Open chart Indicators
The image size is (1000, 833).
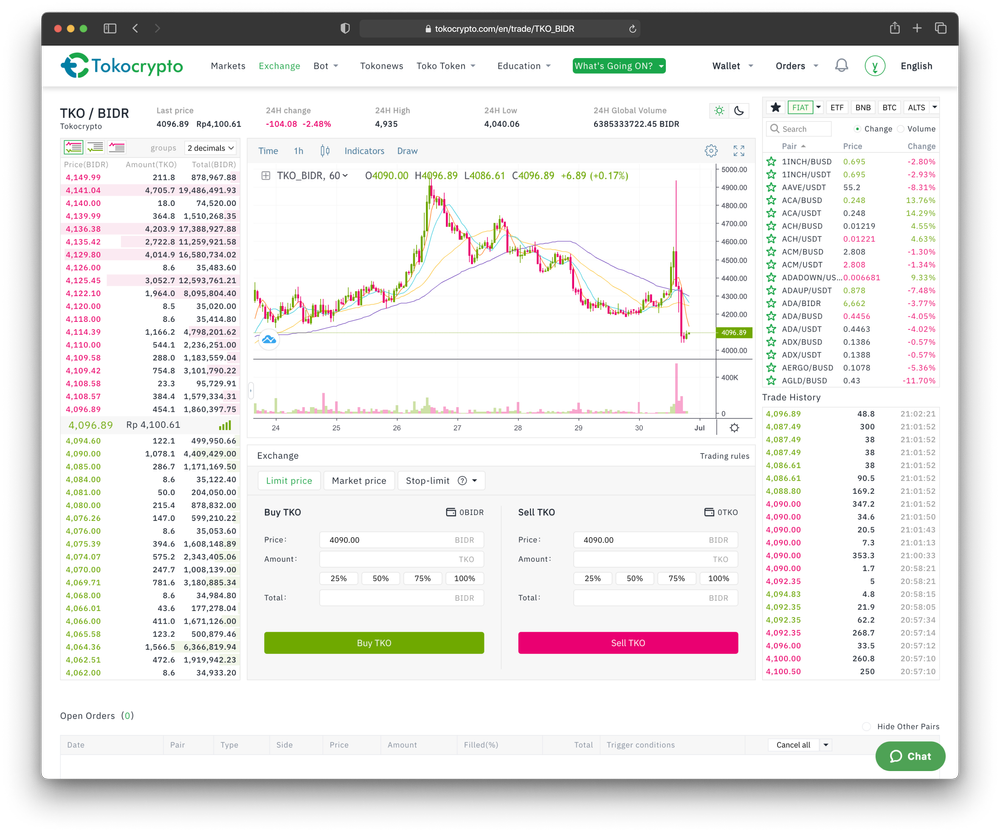(x=364, y=151)
